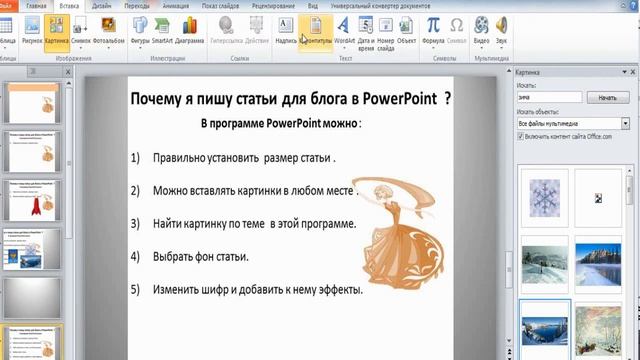Switch to the Вставка (Insert) tab
This screenshot has width=640, height=360.
coord(69,6)
